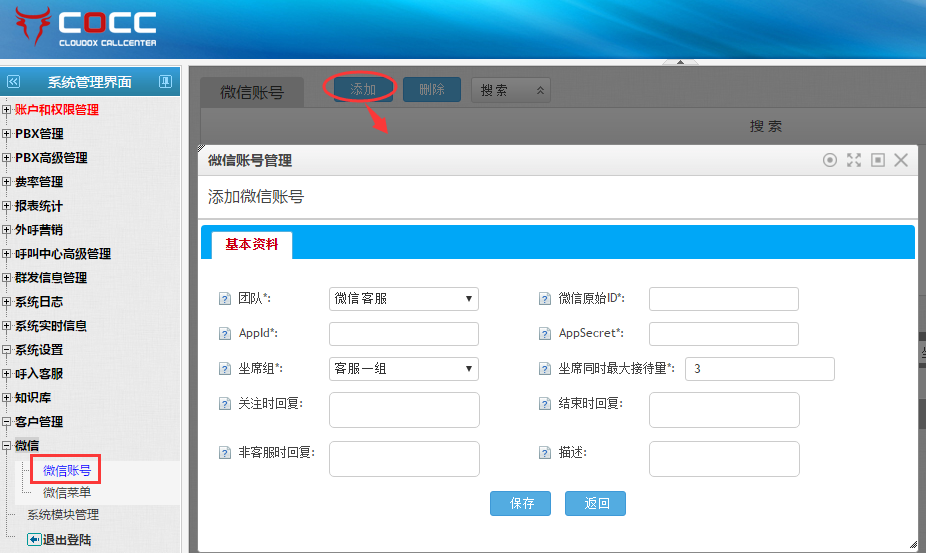
Task: Collapse the sidebar using left double-arrow icon
Action: click(13, 82)
